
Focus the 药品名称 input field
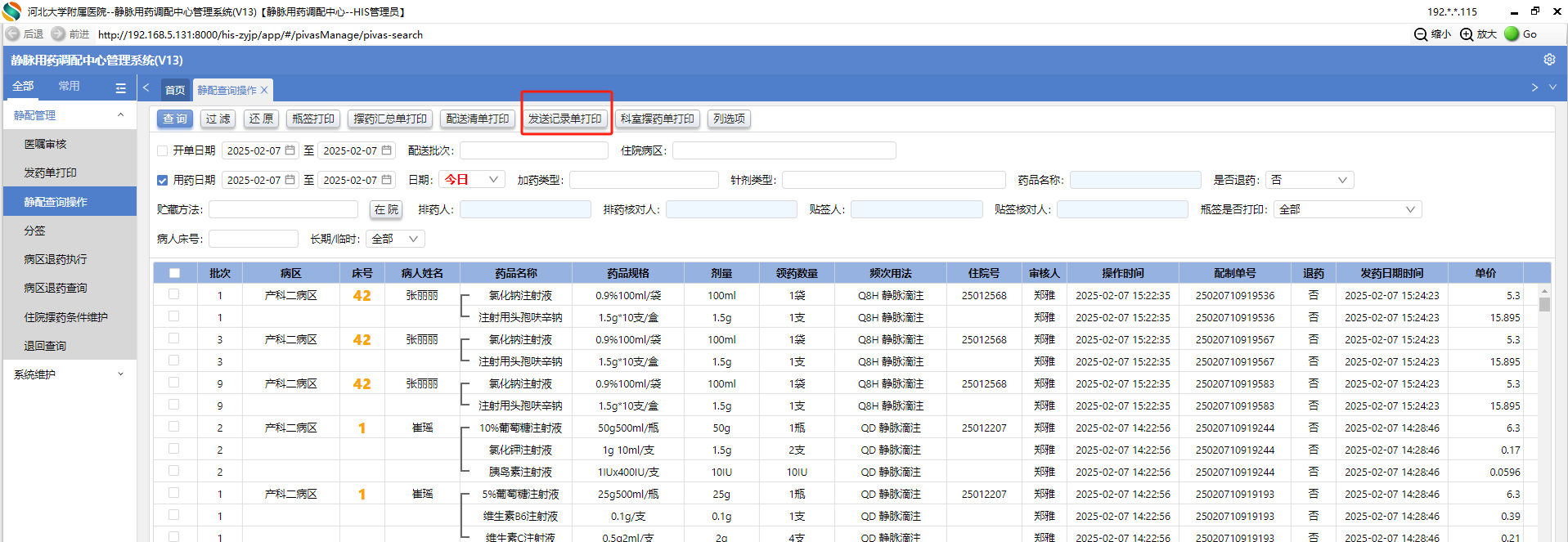coord(1135,180)
